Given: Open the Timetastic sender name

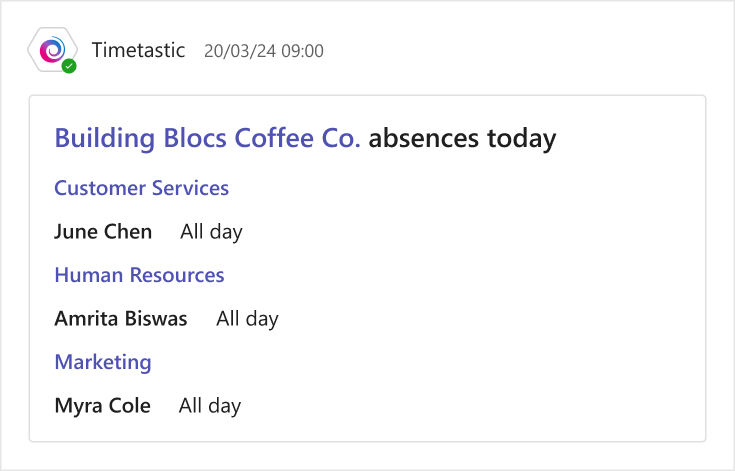Looking at the screenshot, I should [138, 50].
